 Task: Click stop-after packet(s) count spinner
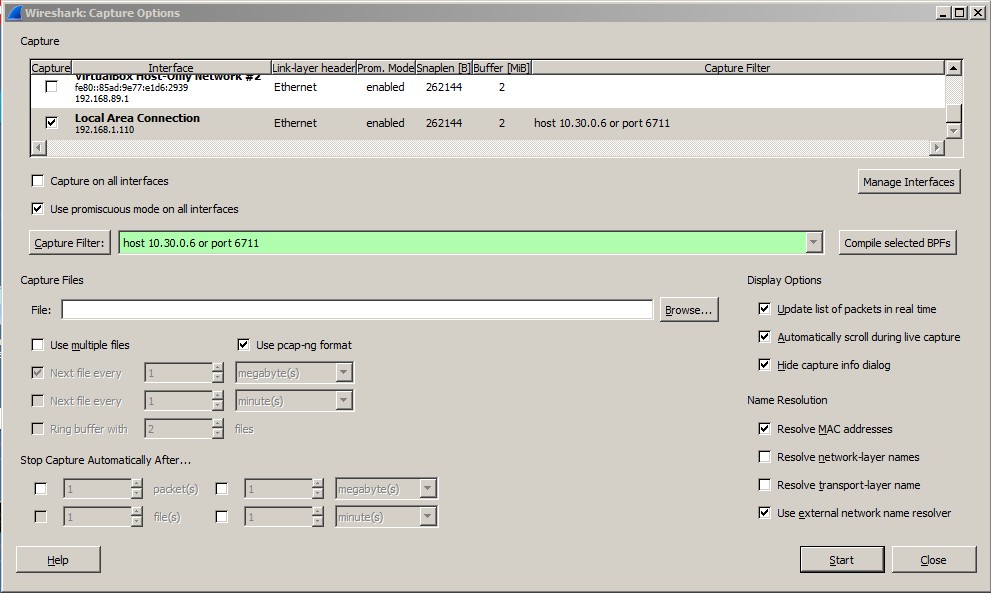pyautogui.click(x=103, y=489)
